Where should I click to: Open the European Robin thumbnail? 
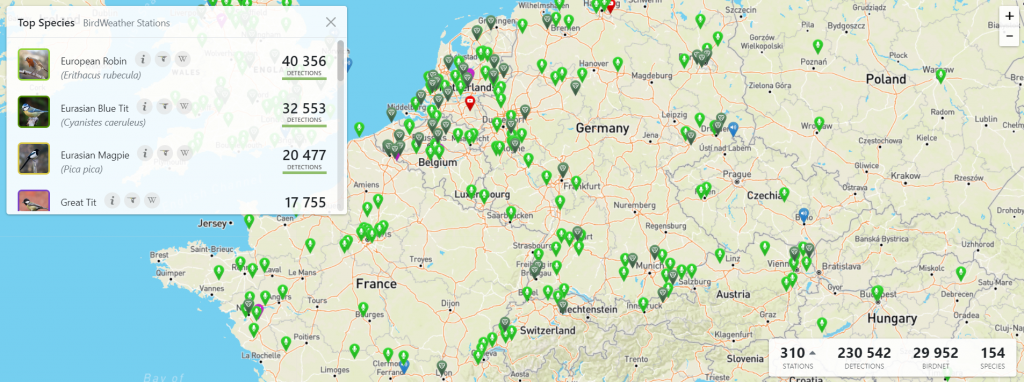34,64
